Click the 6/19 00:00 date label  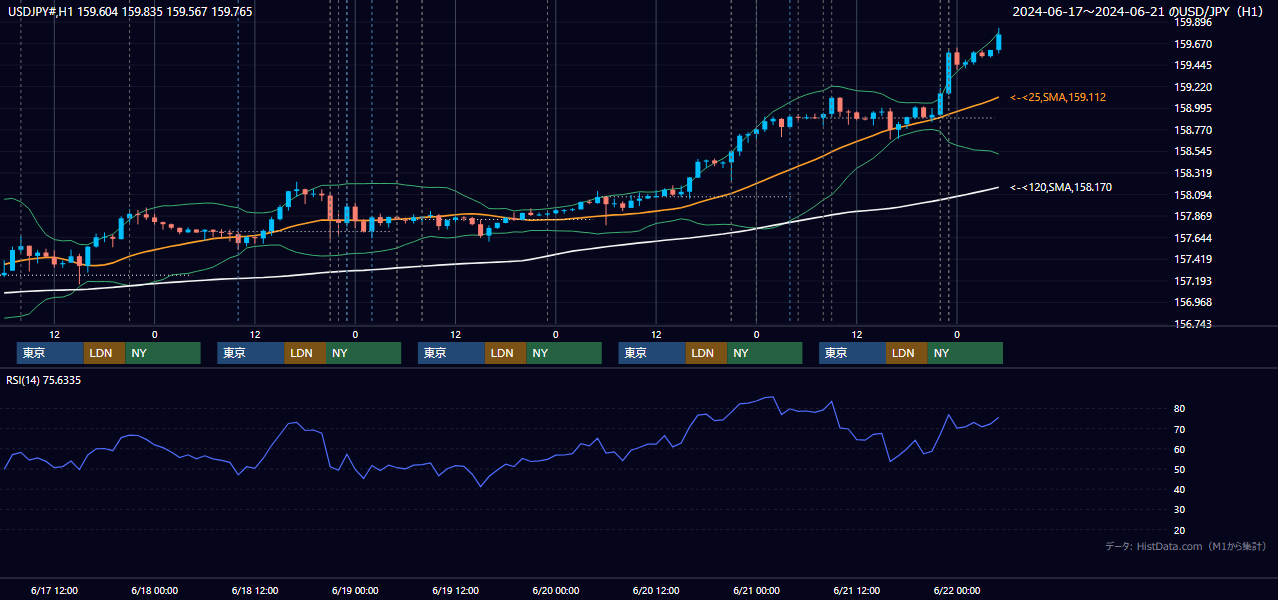(x=355, y=590)
